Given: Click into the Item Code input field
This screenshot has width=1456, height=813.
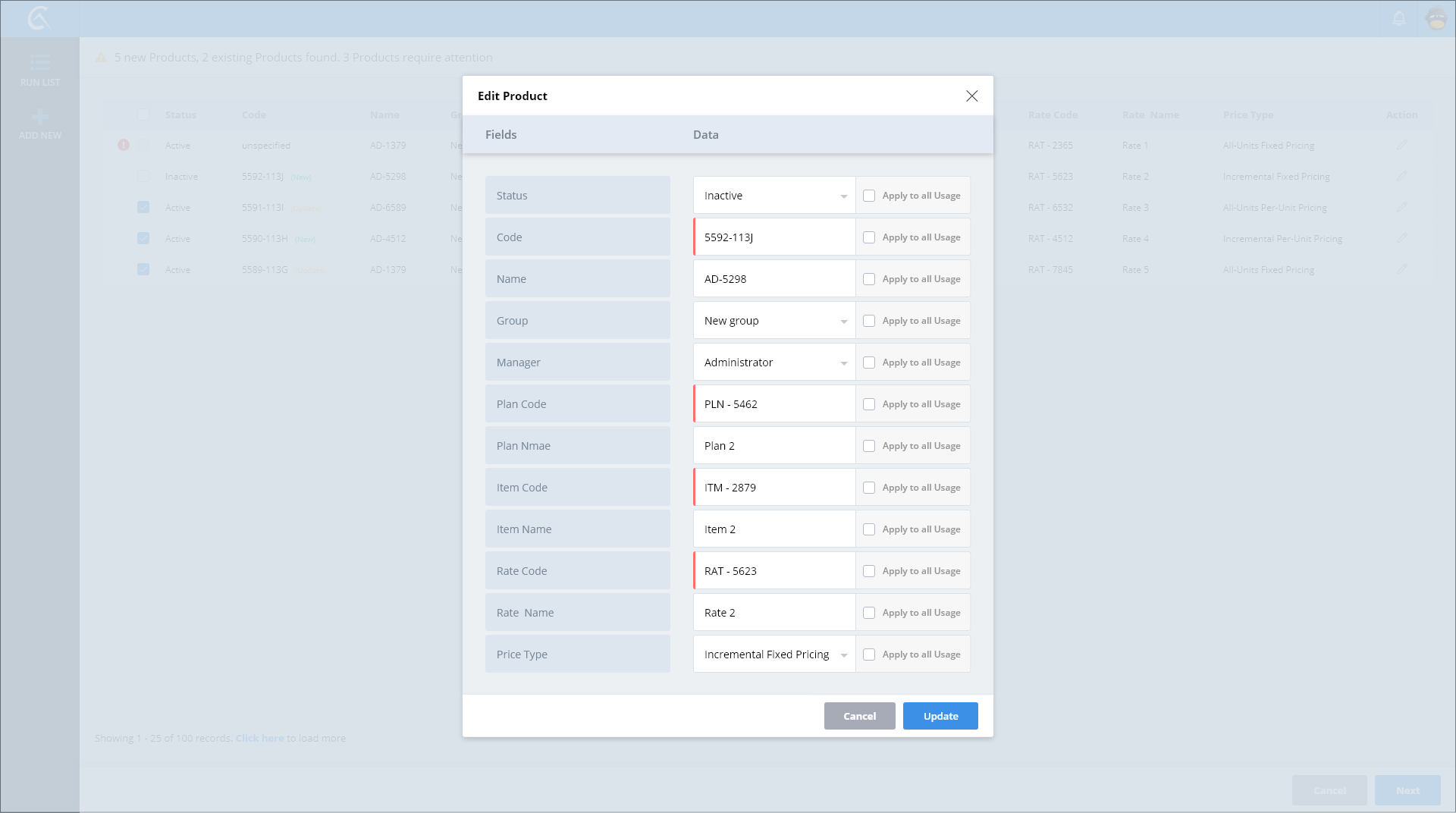Looking at the screenshot, I should [773, 488].
